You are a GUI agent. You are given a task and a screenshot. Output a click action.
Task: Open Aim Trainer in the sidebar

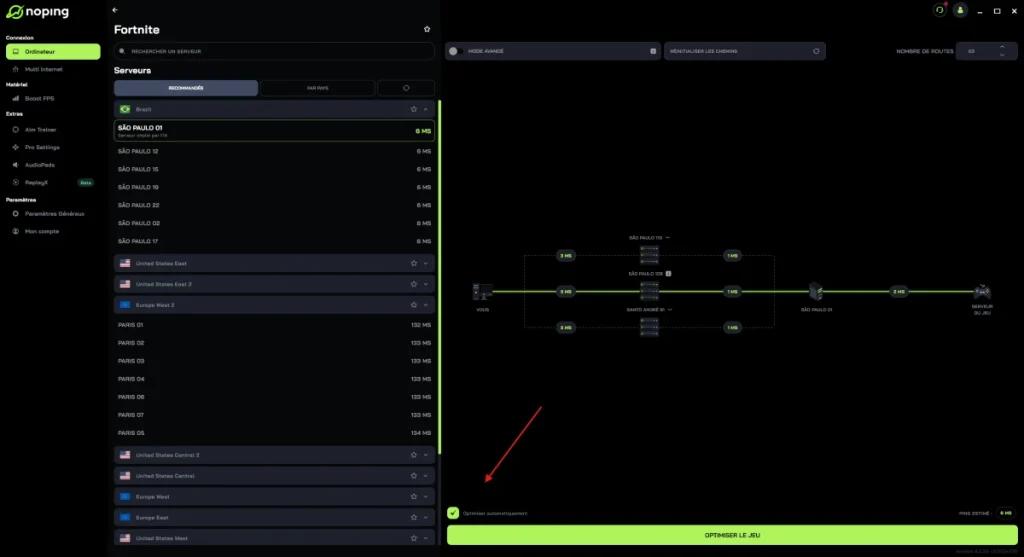[40, 130]
